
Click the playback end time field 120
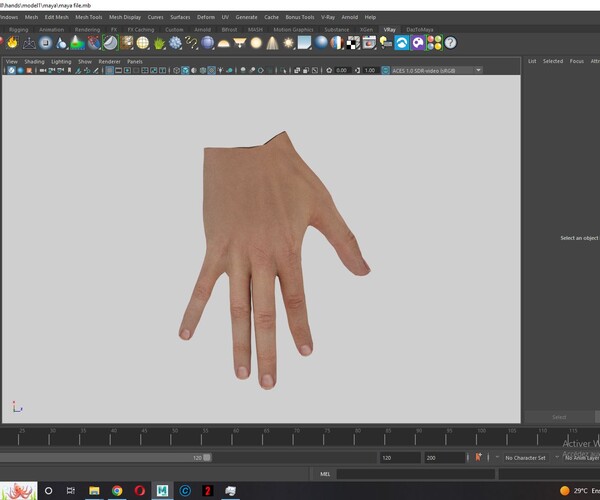(x=400, y=458)
